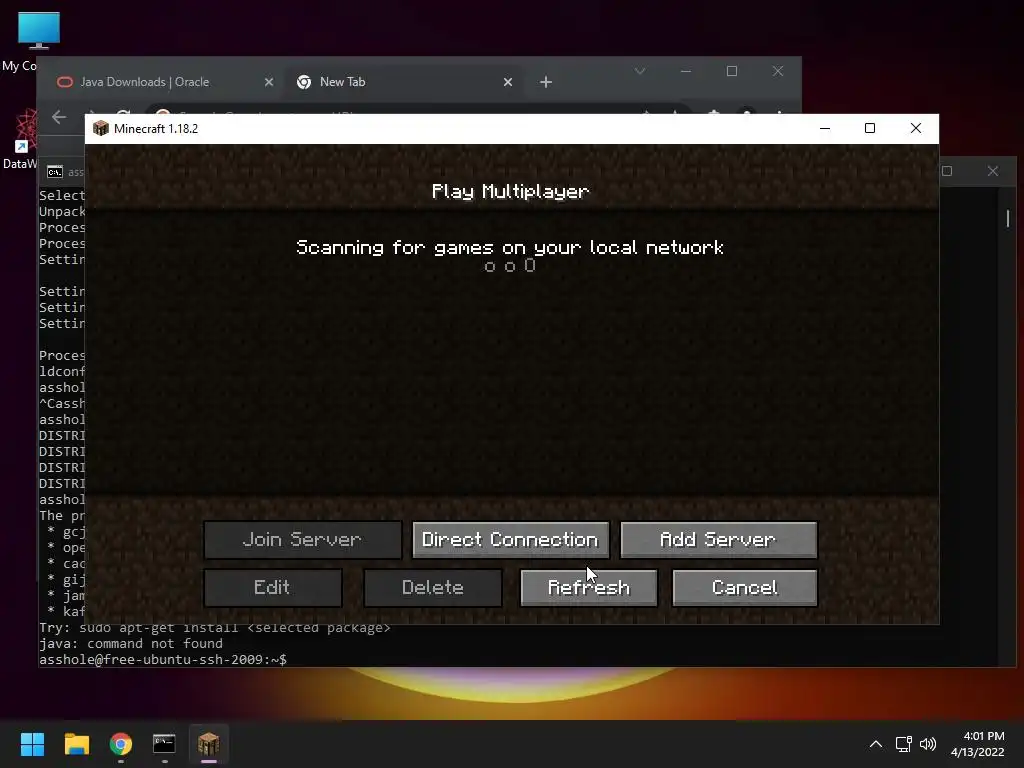Open My Computer desktop icon
The image size is (1024, 768).
coord(39,29)
